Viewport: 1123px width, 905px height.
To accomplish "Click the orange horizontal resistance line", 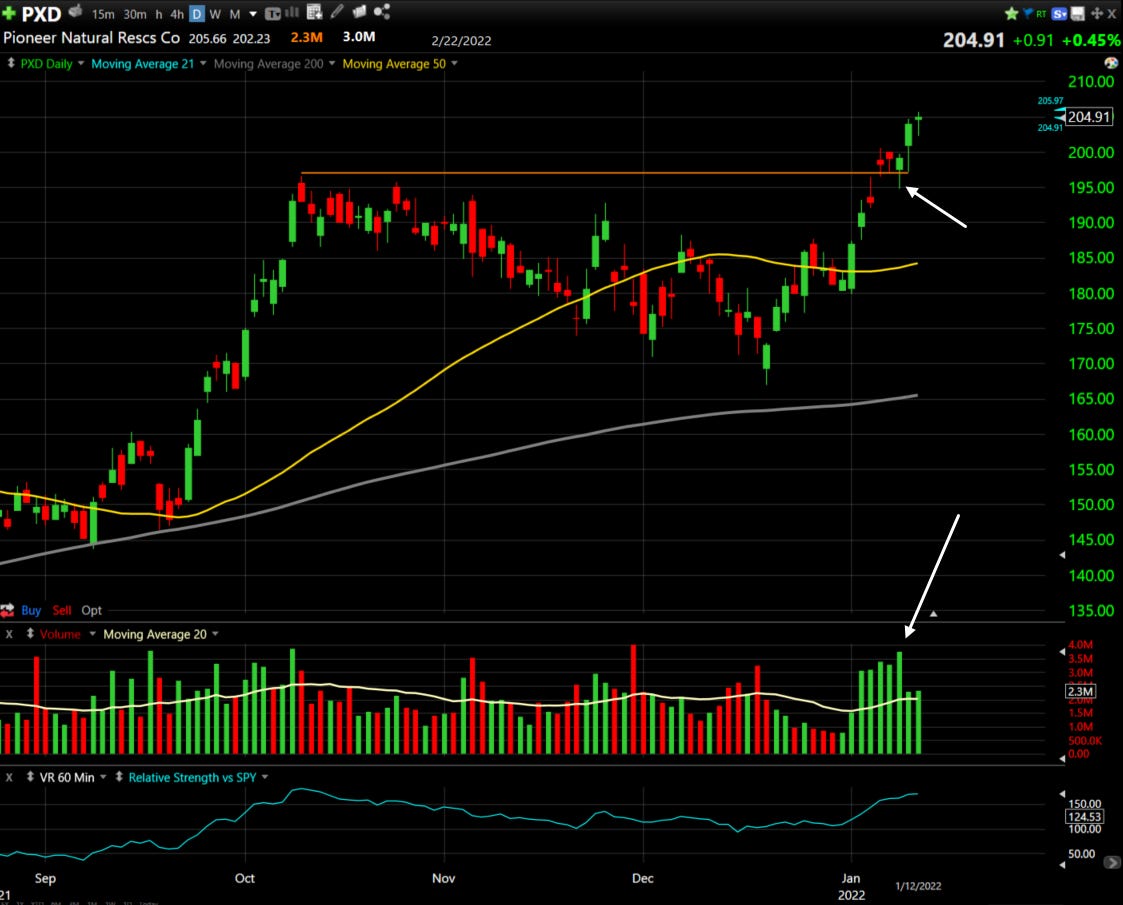I will coord(604,173).
